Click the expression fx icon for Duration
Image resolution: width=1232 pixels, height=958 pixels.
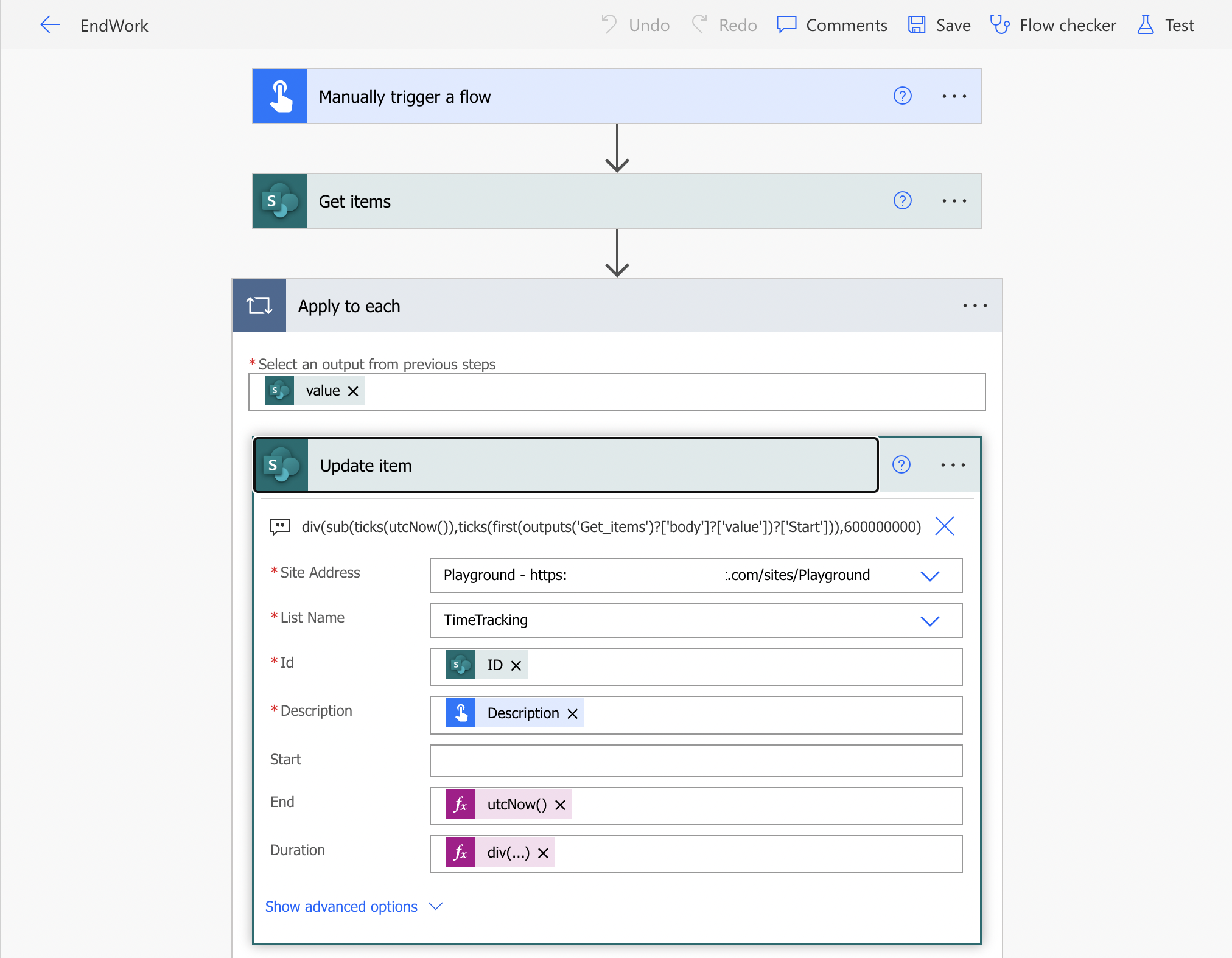[x=459, y=852]
